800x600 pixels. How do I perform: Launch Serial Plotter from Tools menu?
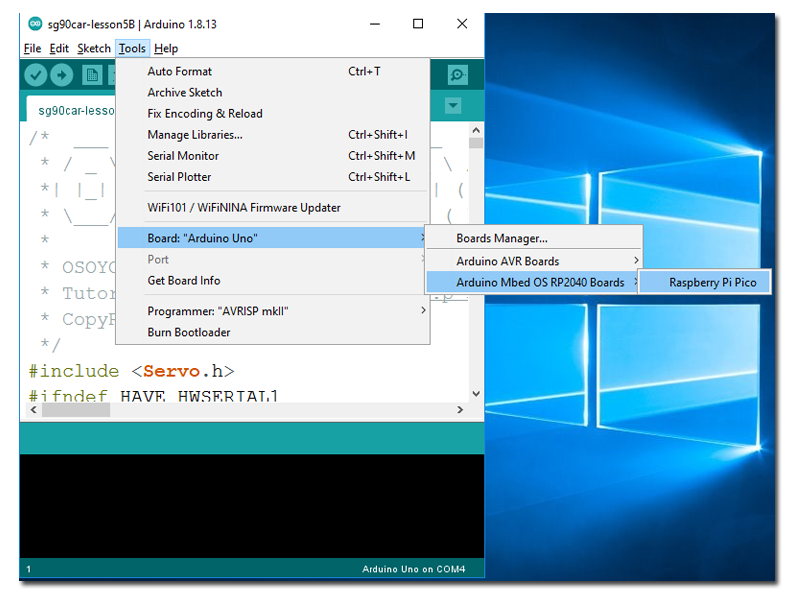[x=272, y=177]
